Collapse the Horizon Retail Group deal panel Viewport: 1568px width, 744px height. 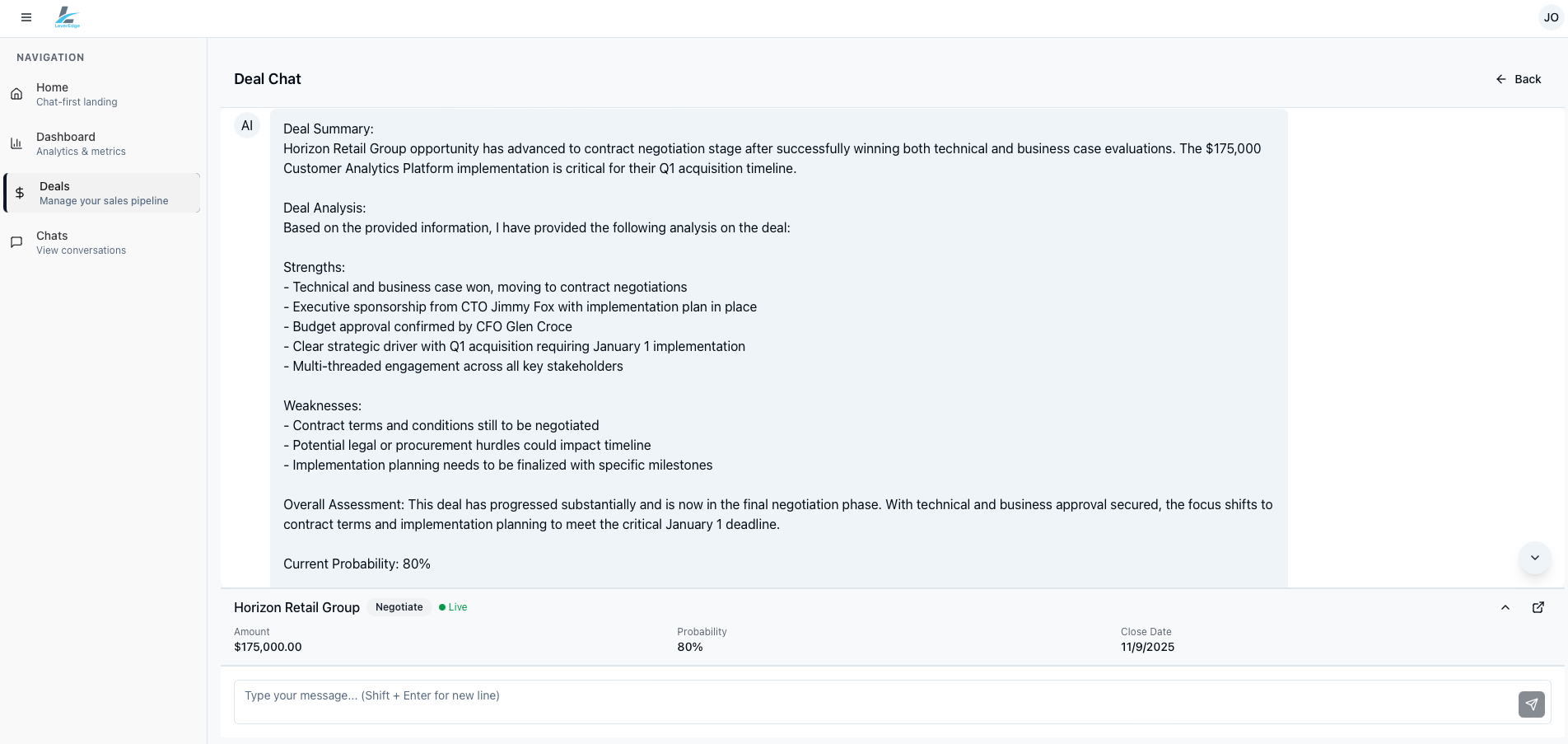1505,607
